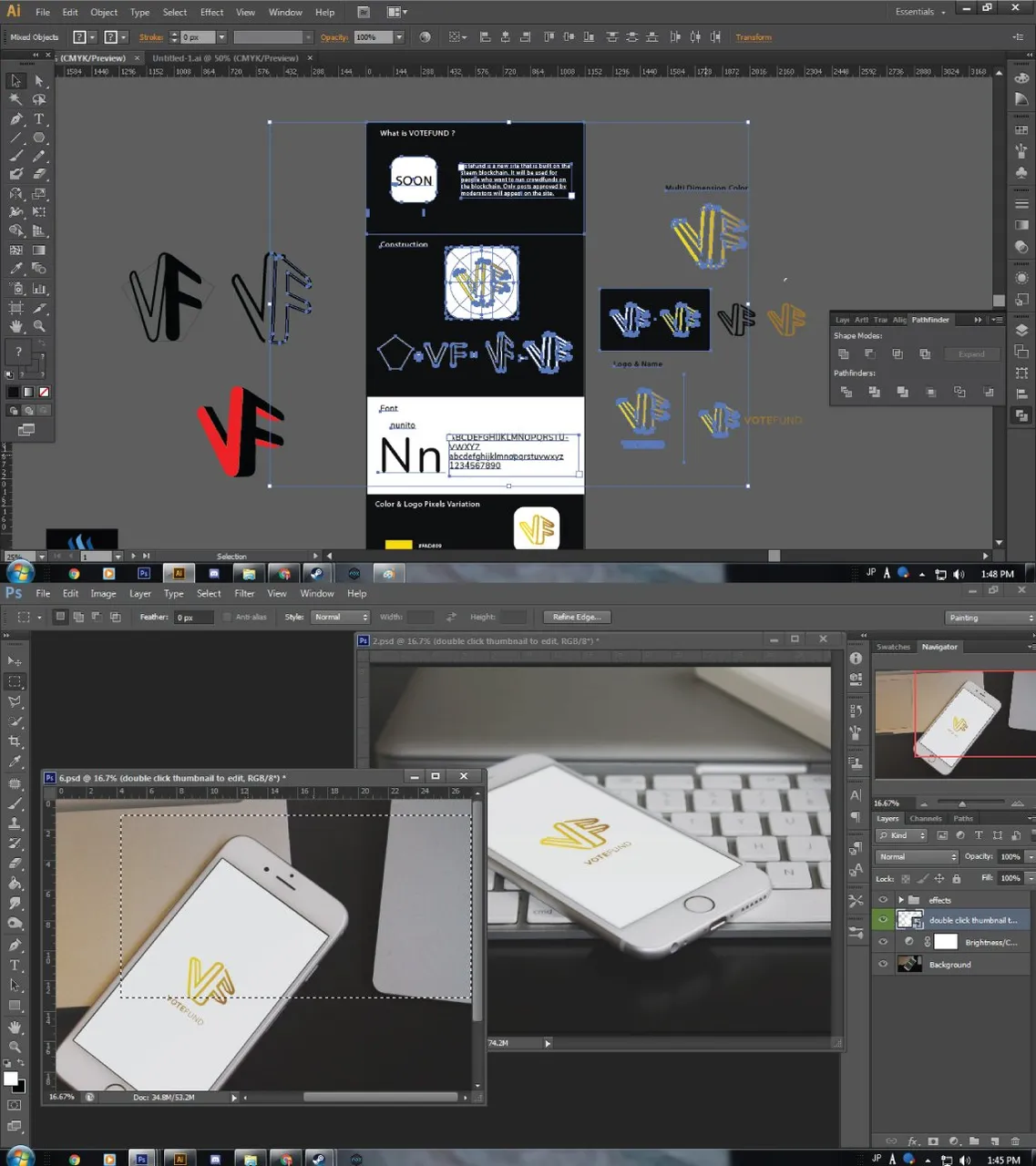Open the layer filter Kind dropdown
The height and width of the screenshot is (1166, 1036).
(x=902, y=835)
